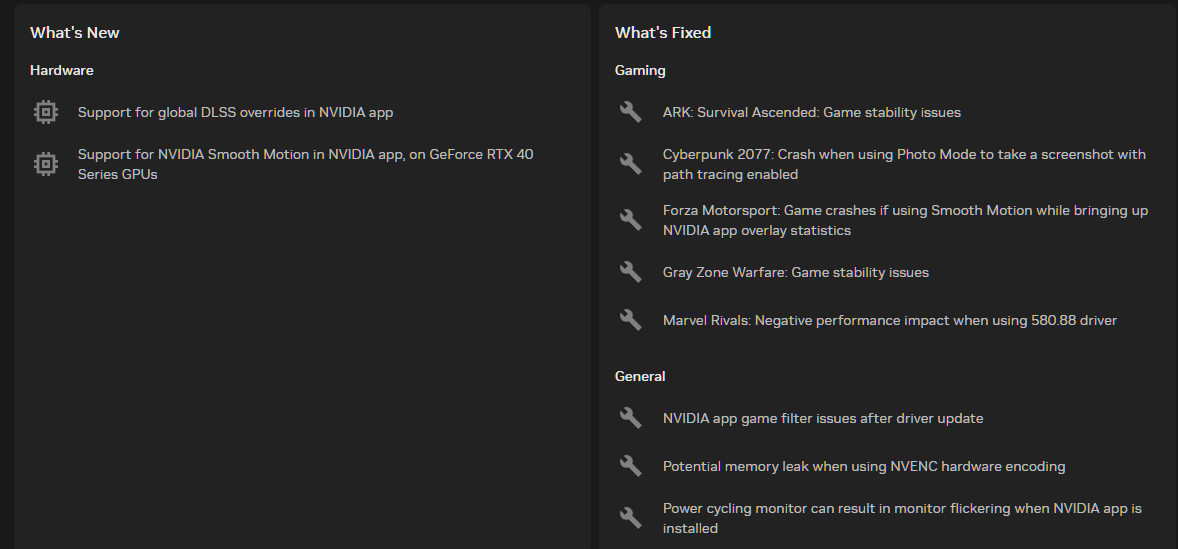The image size is (1178, 549).
Task: Click wrench icon beside game filter issues
Action: tap(630, 418)
